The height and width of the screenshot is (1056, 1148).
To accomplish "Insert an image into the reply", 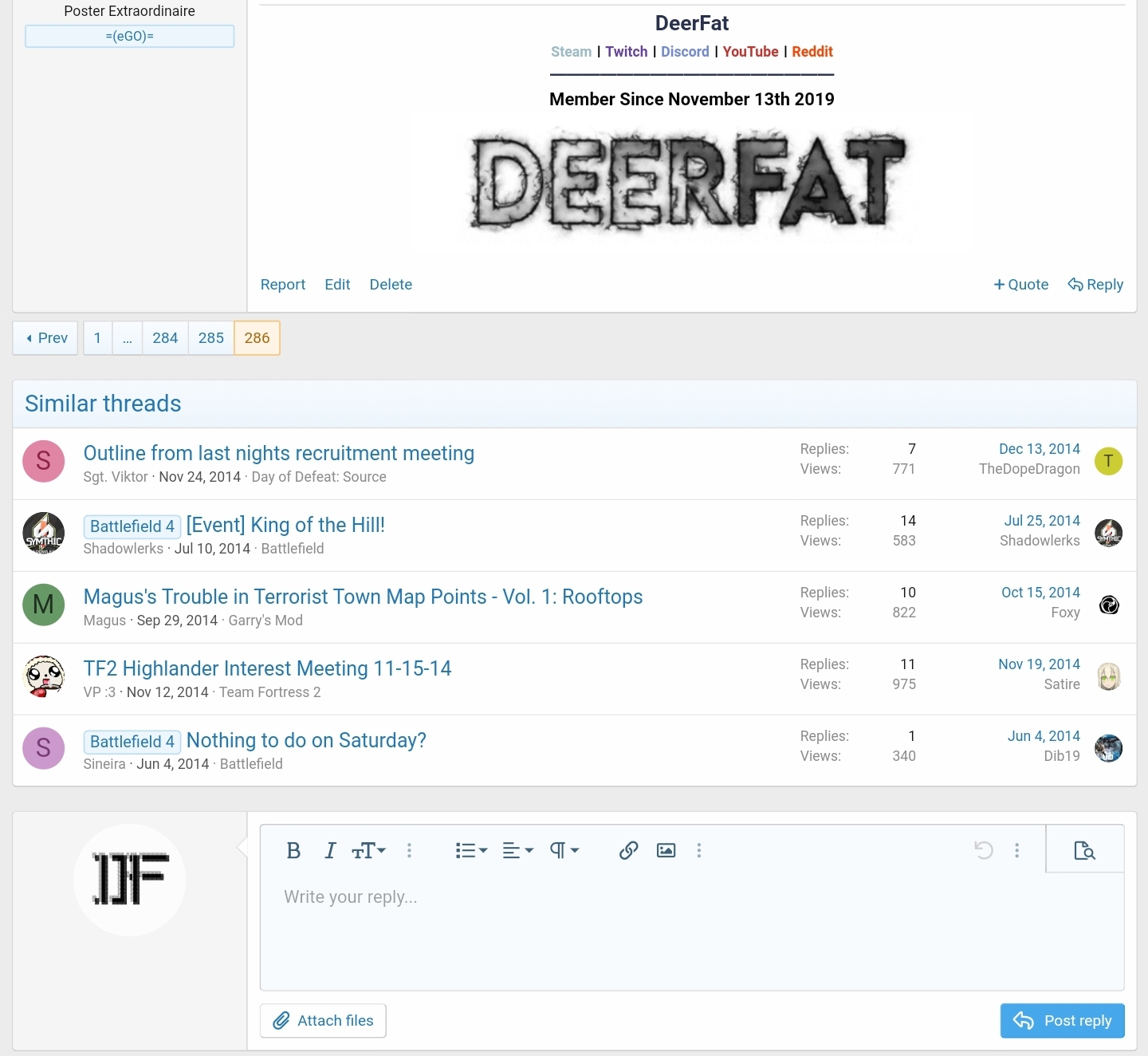I will point(666,850).
